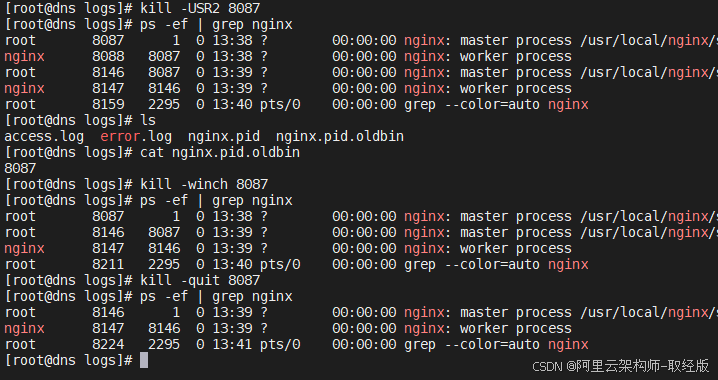Click 'grep --color=auto nginx' in PID 8159 row
The height and width of the screenshot is (380, 718).
pyautogui.click(x=496, y=104)
